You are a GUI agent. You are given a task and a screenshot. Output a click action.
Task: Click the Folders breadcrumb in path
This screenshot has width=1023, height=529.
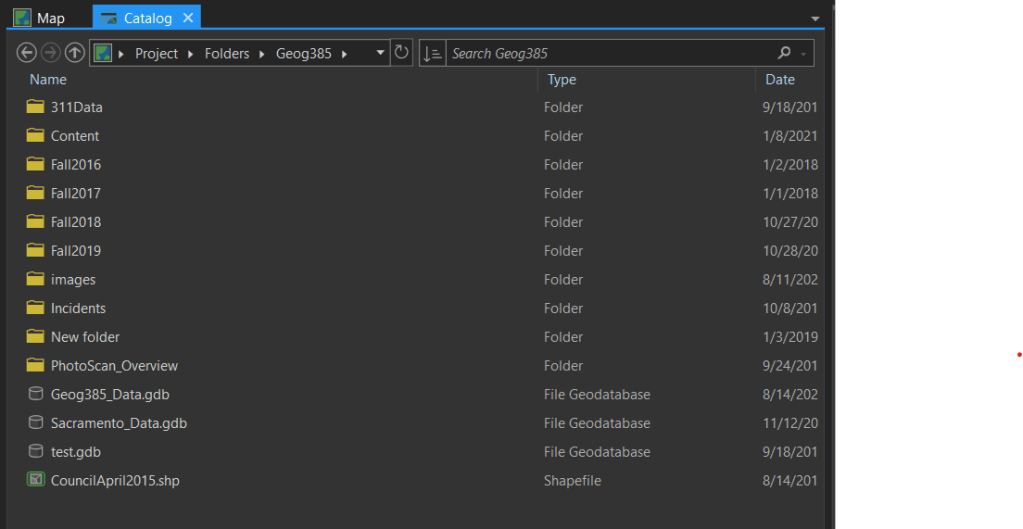click(227, 53)
